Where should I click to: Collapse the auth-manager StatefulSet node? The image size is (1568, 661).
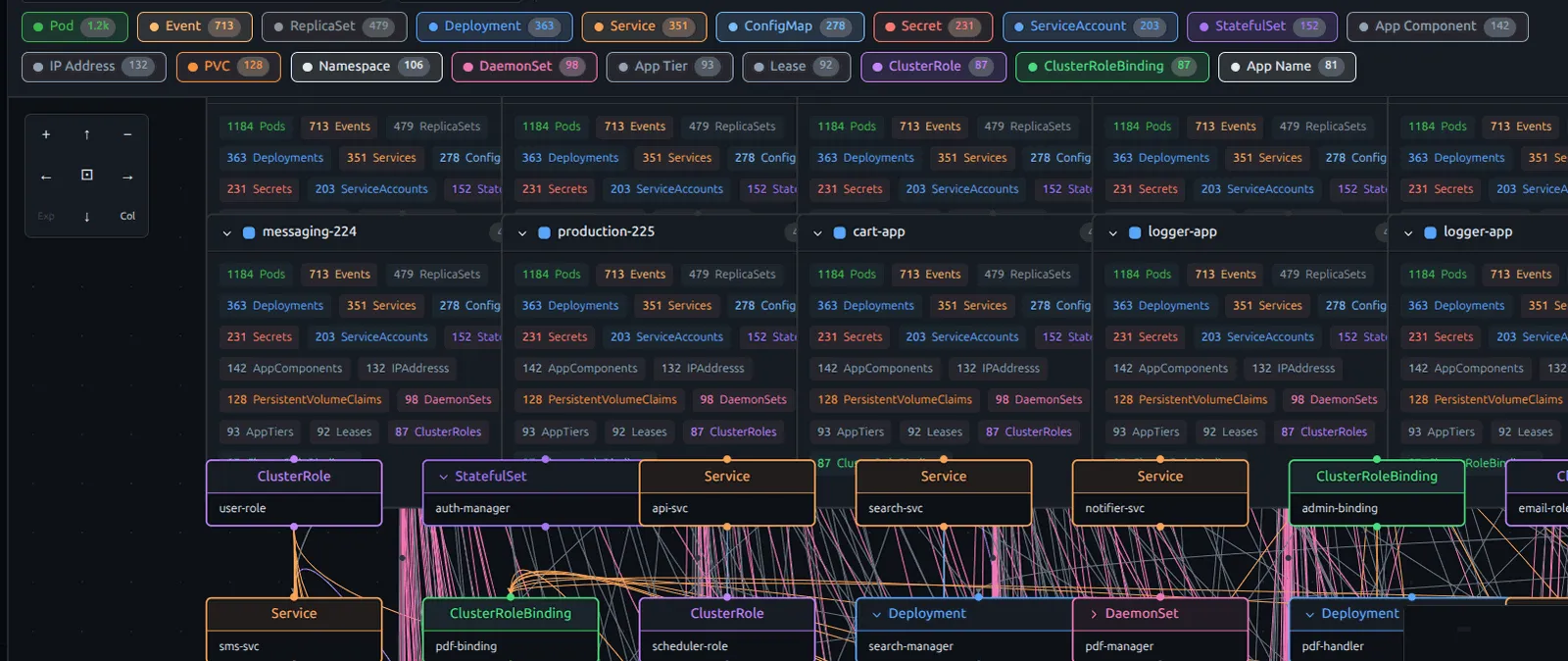click(x=444, y=477)
